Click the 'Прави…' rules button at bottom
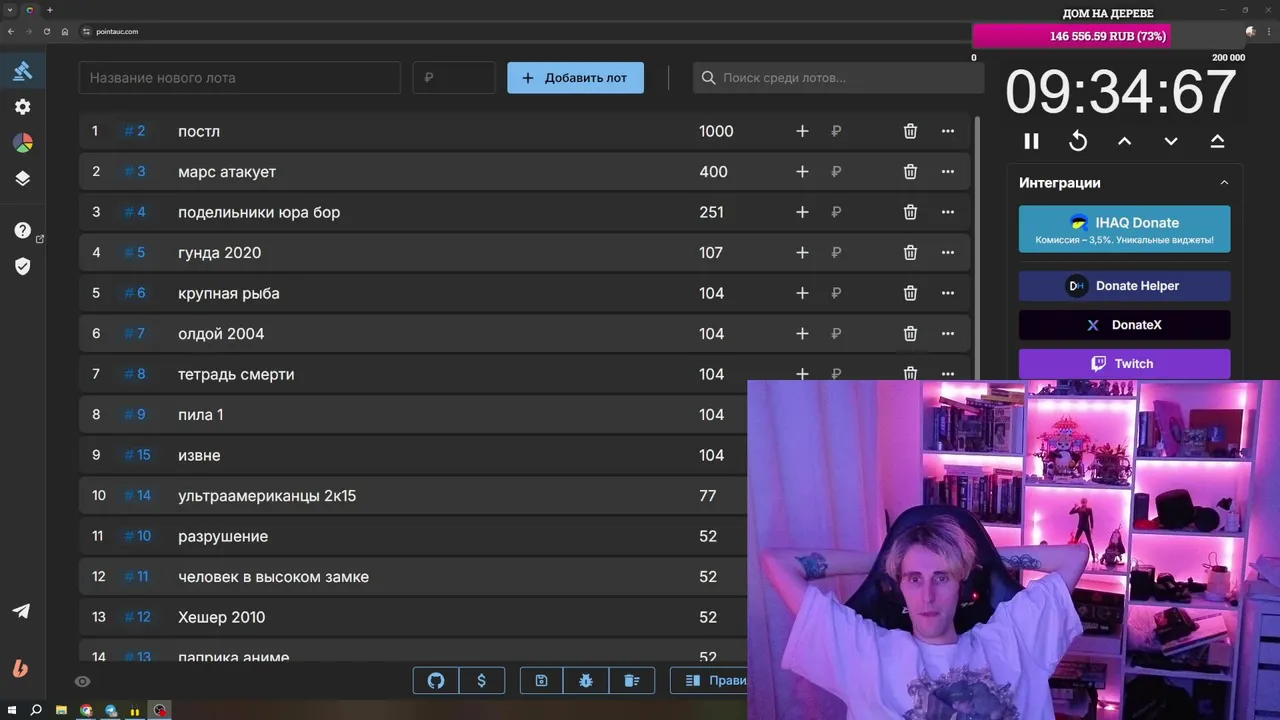The image size is (1280, 720). 708,681
